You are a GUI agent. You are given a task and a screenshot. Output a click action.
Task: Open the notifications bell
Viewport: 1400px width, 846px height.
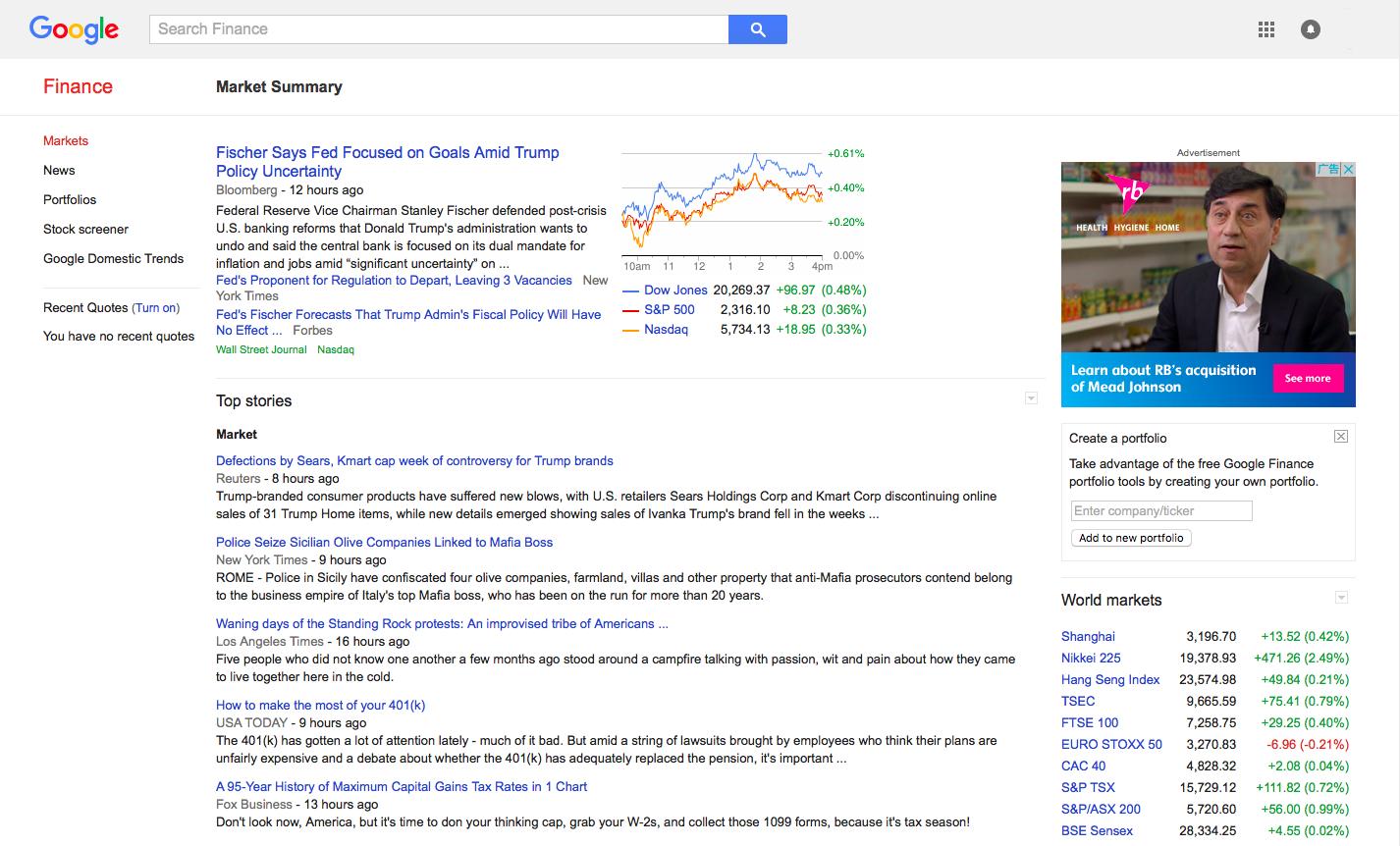[1310, 29]
